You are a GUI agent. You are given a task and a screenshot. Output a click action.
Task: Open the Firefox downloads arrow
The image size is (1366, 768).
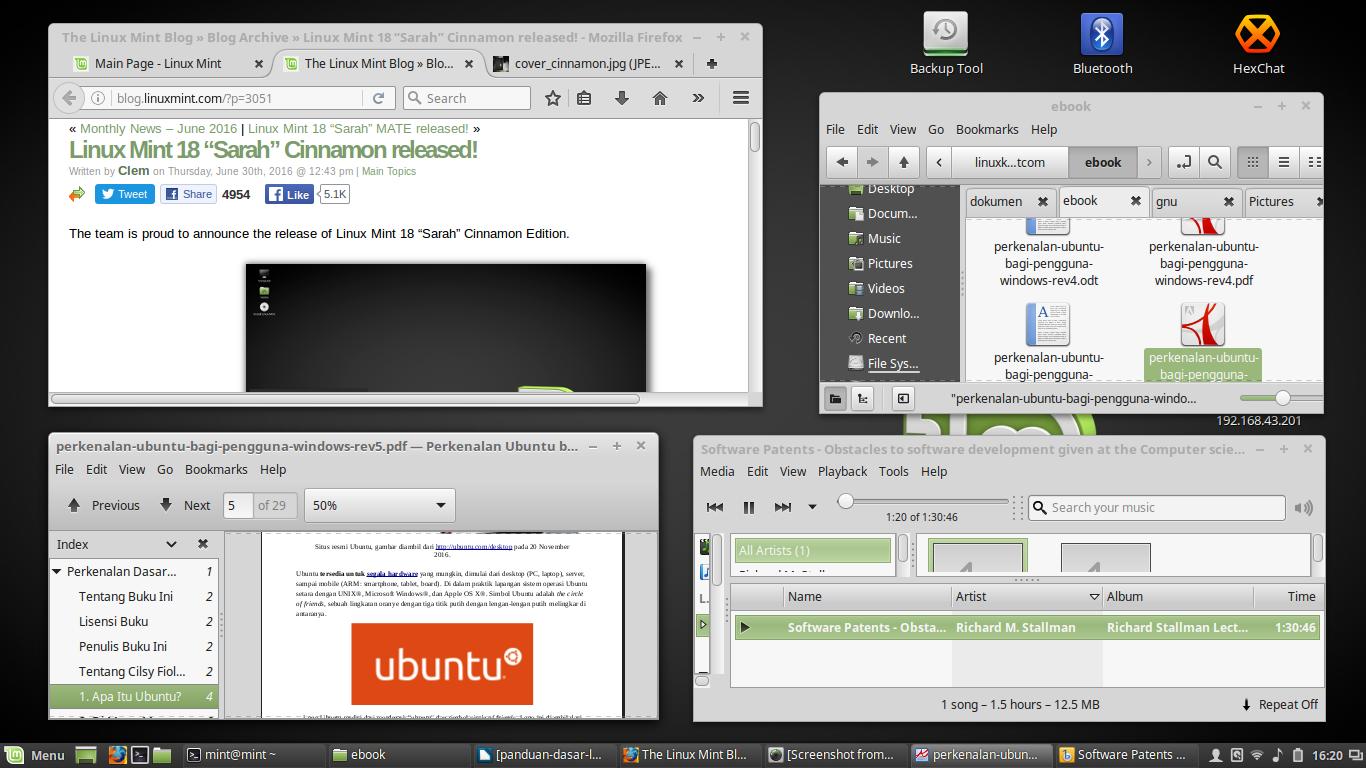pos(622,98)
